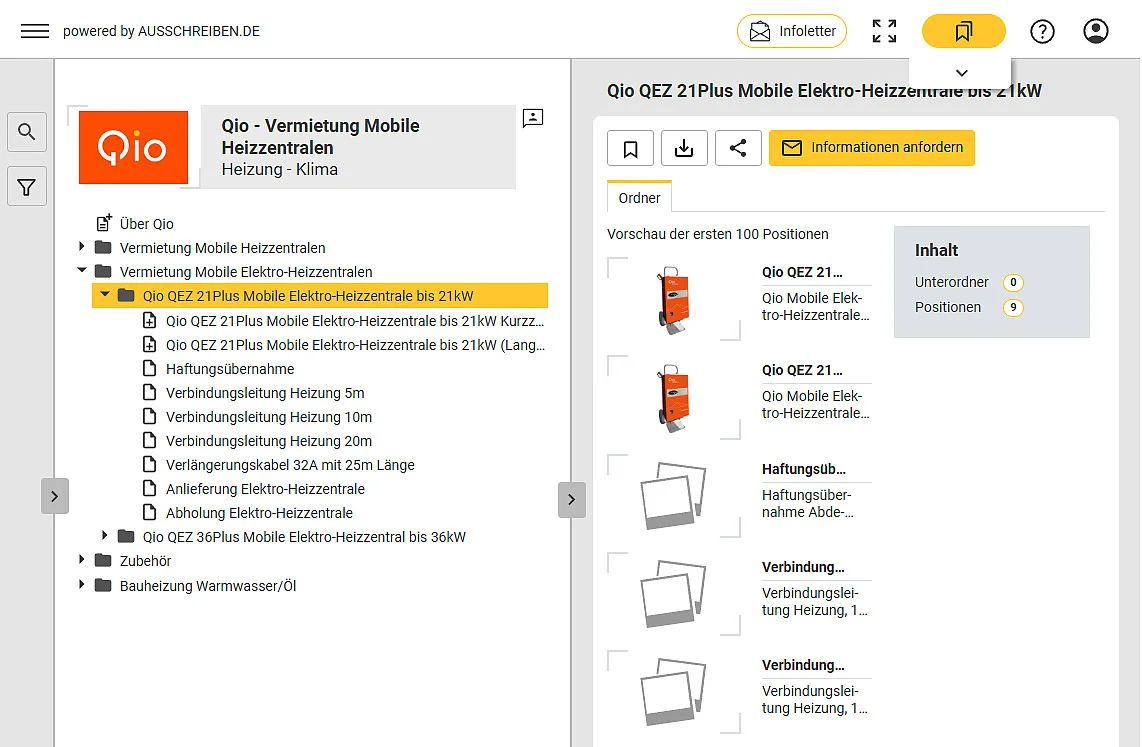Screen dimensions: 1142x747
Task: Select Verbindungsleitung Heizung 10m
Action: (x=269, y=417)
